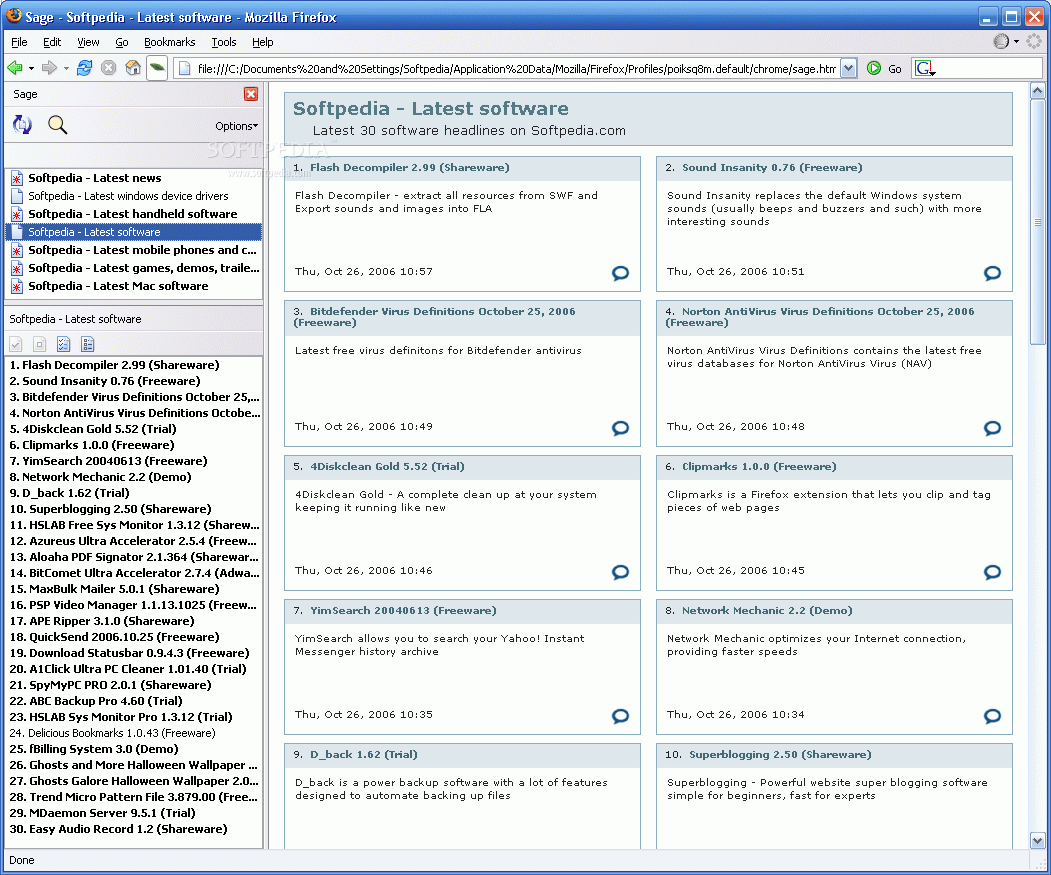Open the dropdown arrow beside the toolbar customize icon
This screenshot has width=1051, height=875.
(1016, 42)
